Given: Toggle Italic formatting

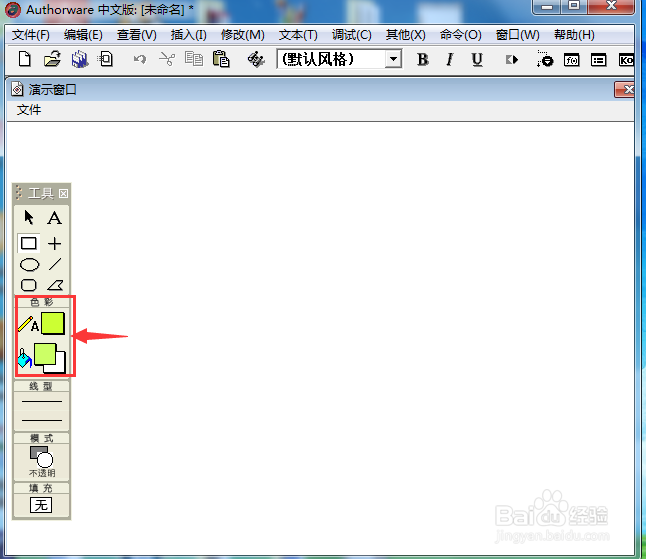Looking at the screenshot, I should coord(450,60).
